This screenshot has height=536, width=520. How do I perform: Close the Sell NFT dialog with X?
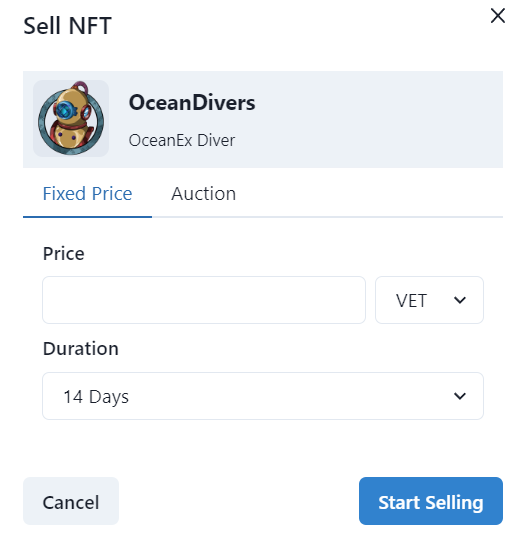(497, 16)
